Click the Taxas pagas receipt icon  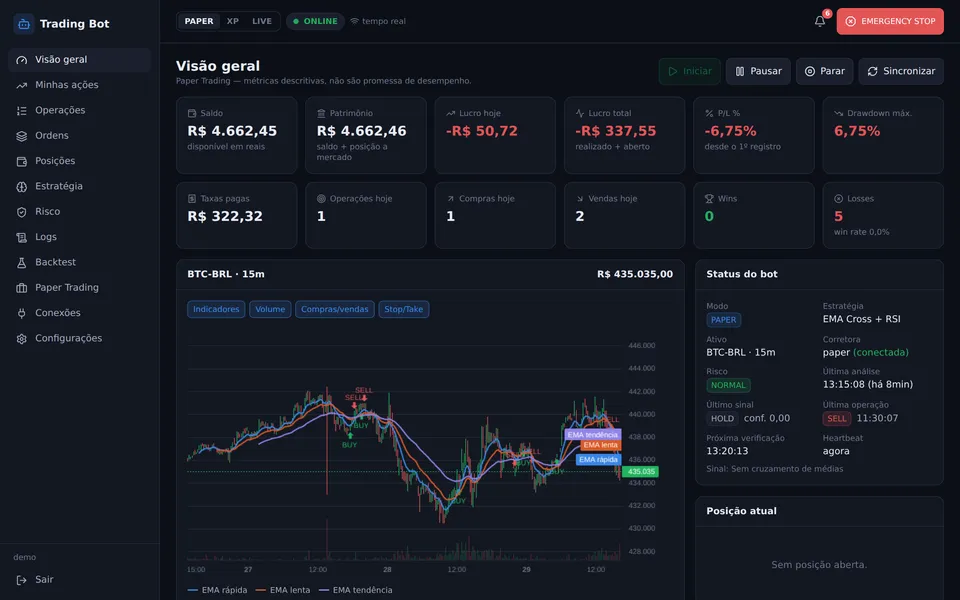pos(192,198)
